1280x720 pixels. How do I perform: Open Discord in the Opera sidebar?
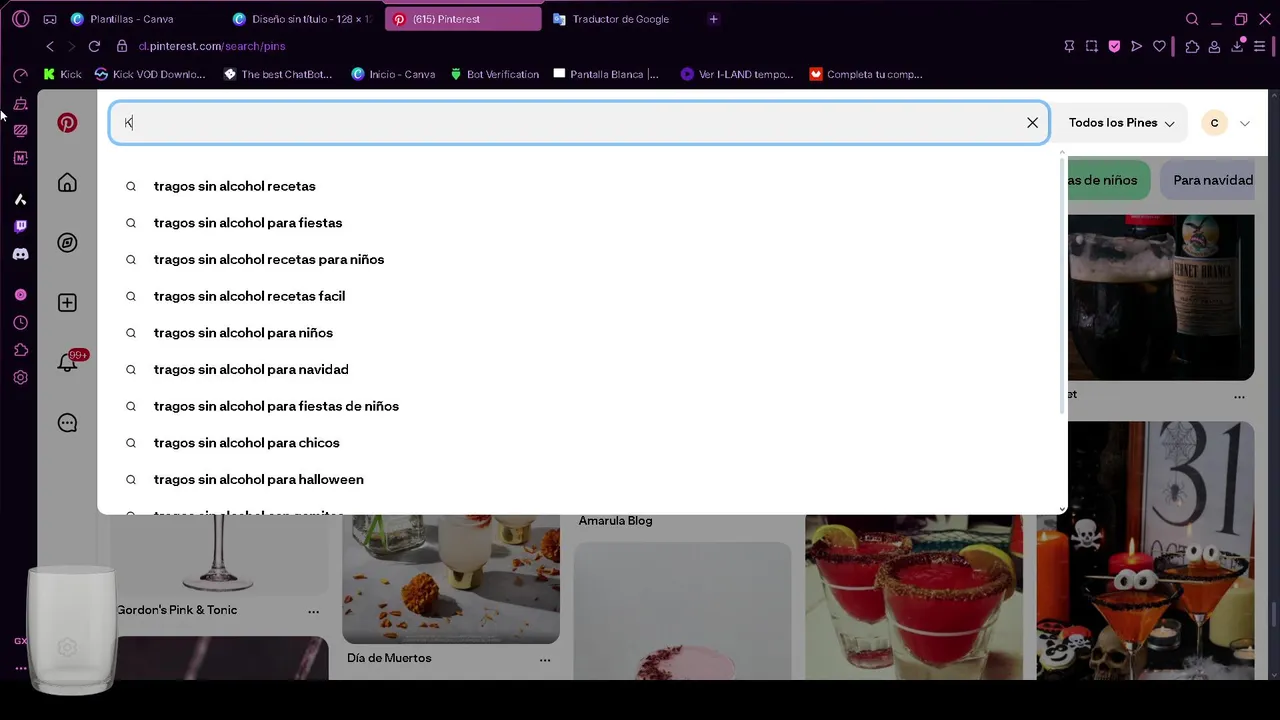click(x=20, y=254)
